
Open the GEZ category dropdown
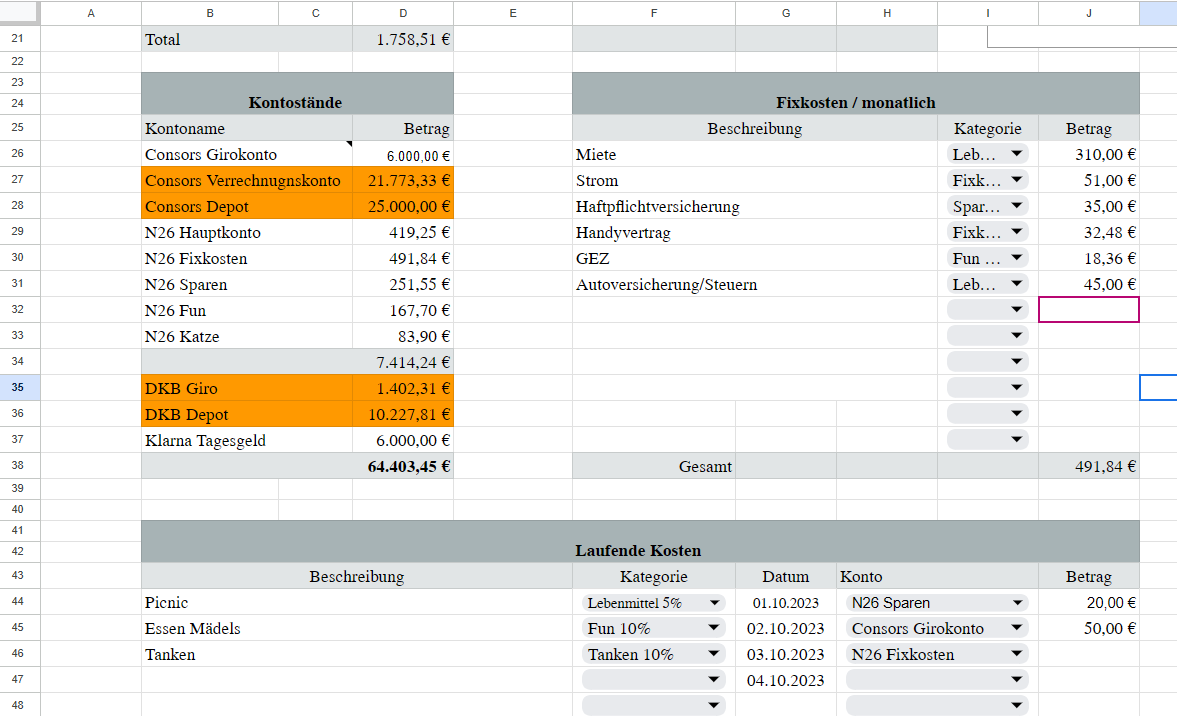987,258
